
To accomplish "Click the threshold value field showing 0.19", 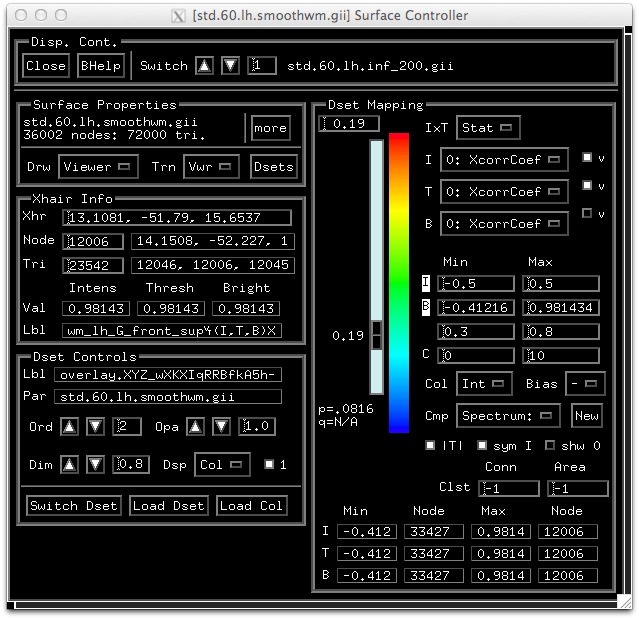I will point(349,123).
